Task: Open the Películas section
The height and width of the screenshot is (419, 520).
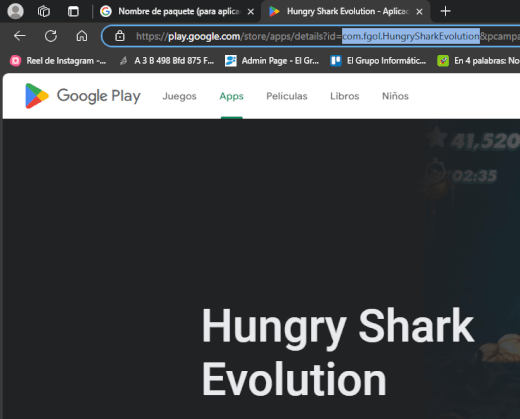Action: point(287,96)
